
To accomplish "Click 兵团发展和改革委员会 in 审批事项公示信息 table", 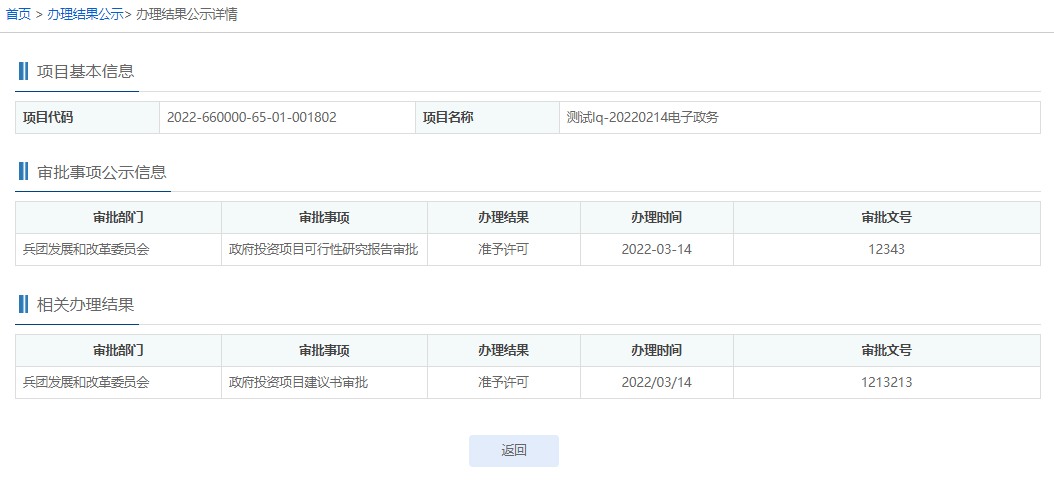I will point(86,249).
